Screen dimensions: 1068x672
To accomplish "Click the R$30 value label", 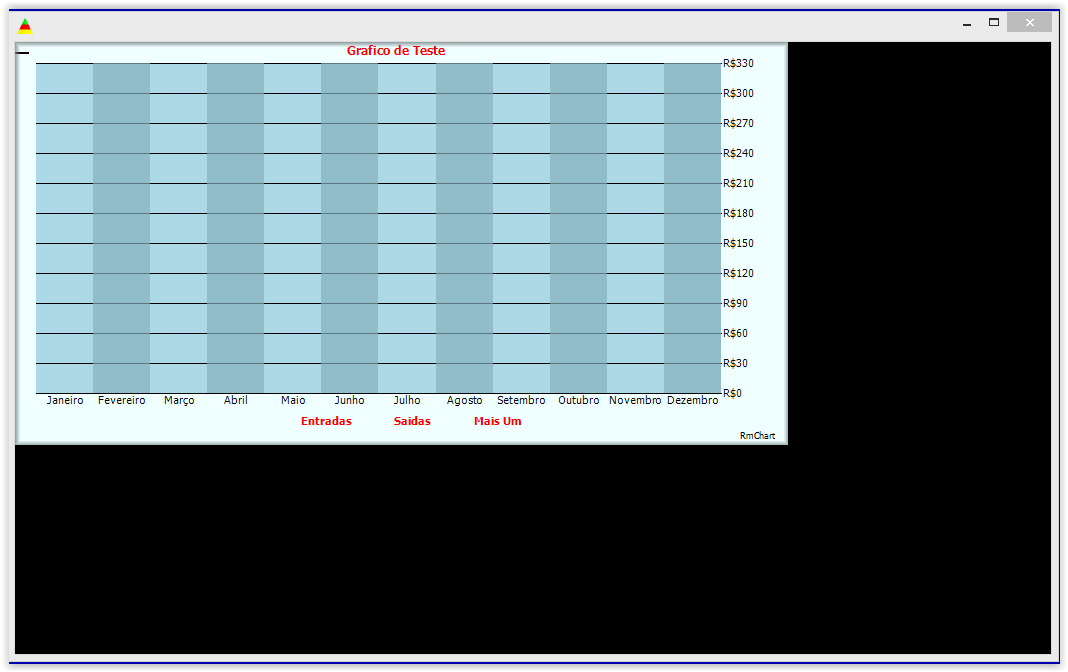I will click(x=736, y=363).
